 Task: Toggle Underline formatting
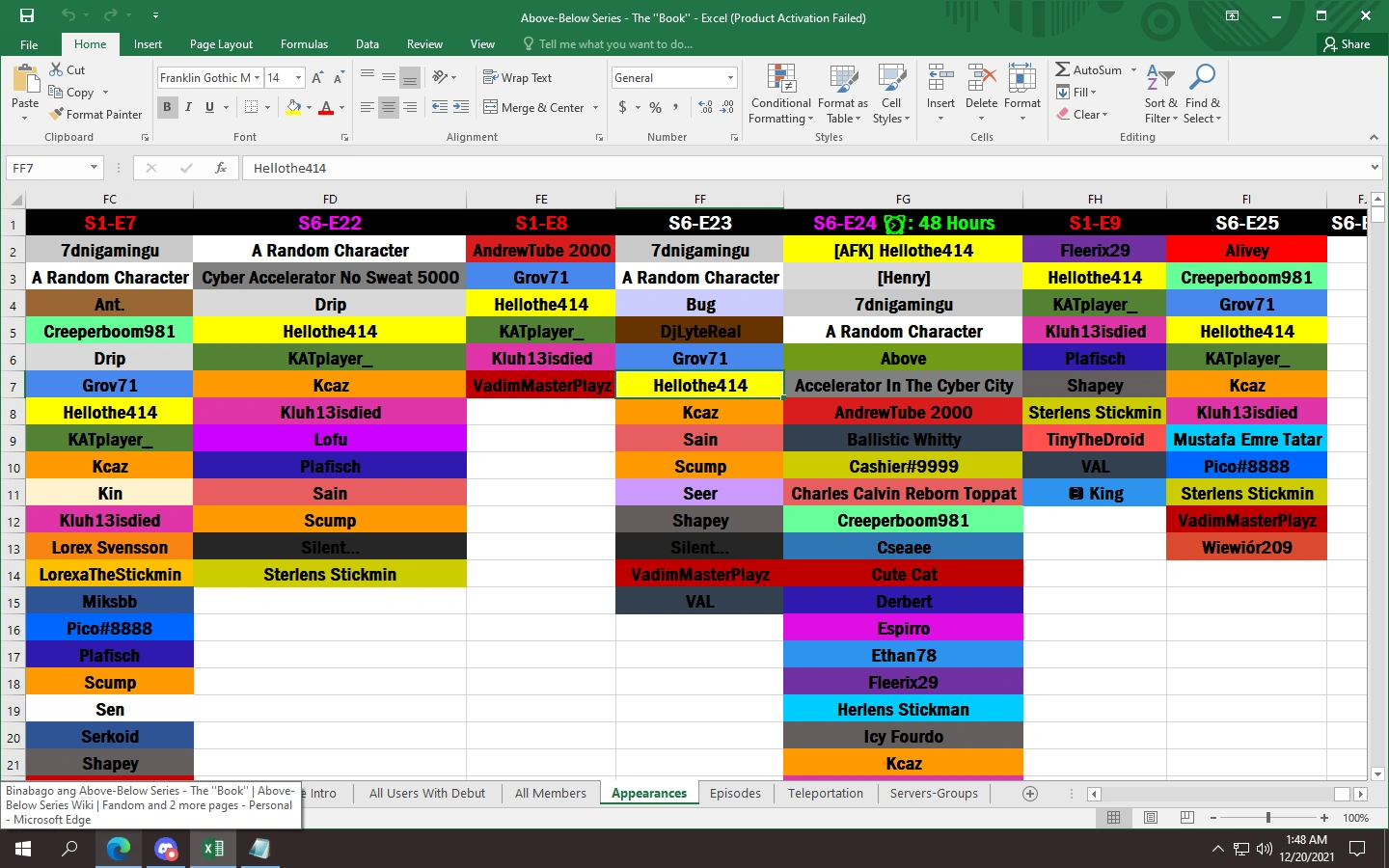pyautogui.click(x=209, y=107)
